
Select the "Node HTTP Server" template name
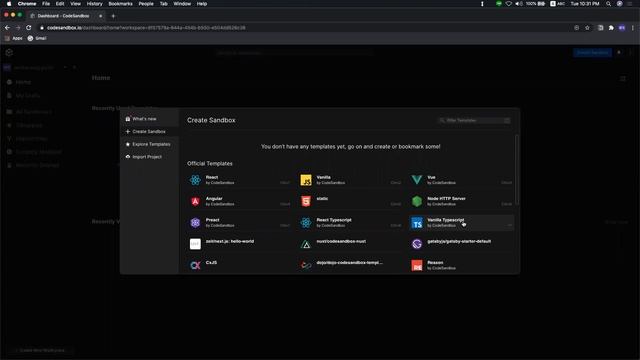446,199
